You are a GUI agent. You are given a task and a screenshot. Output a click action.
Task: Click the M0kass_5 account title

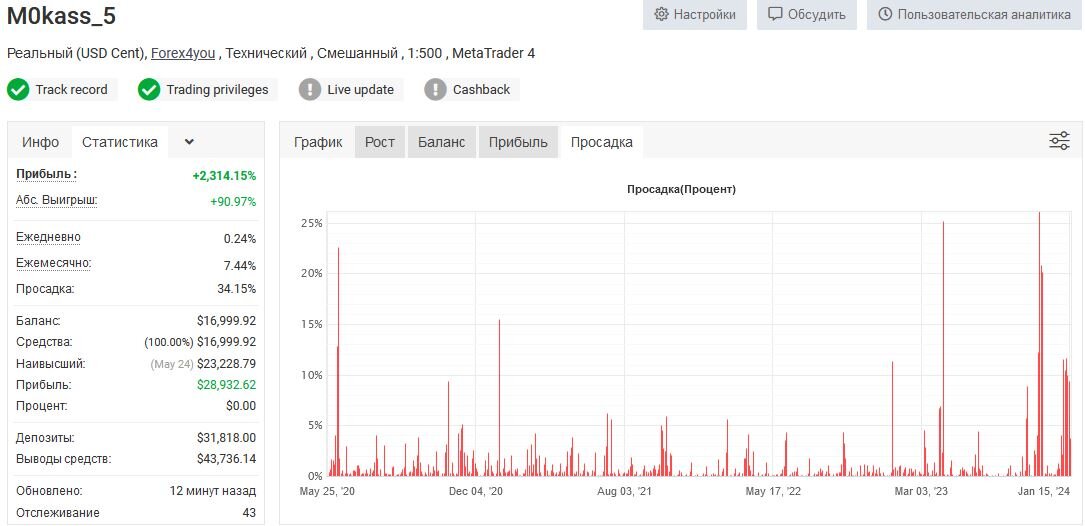pos(62,17)
